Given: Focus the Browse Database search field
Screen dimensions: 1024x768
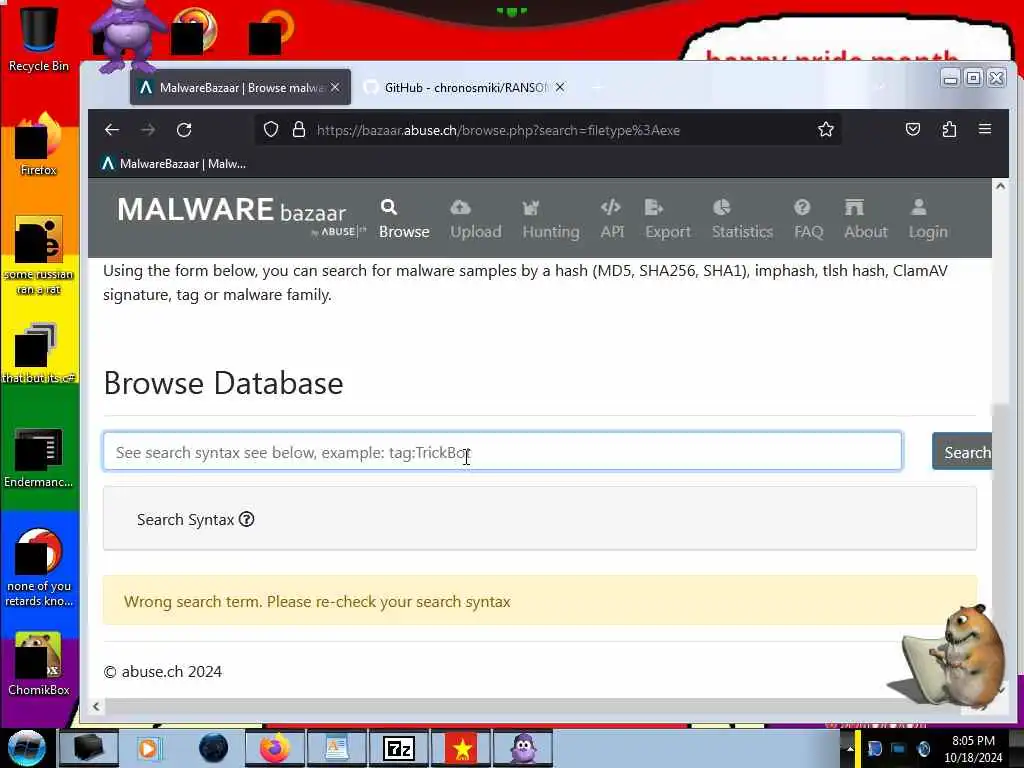Looking at the screenshot, I should point(502,451).
